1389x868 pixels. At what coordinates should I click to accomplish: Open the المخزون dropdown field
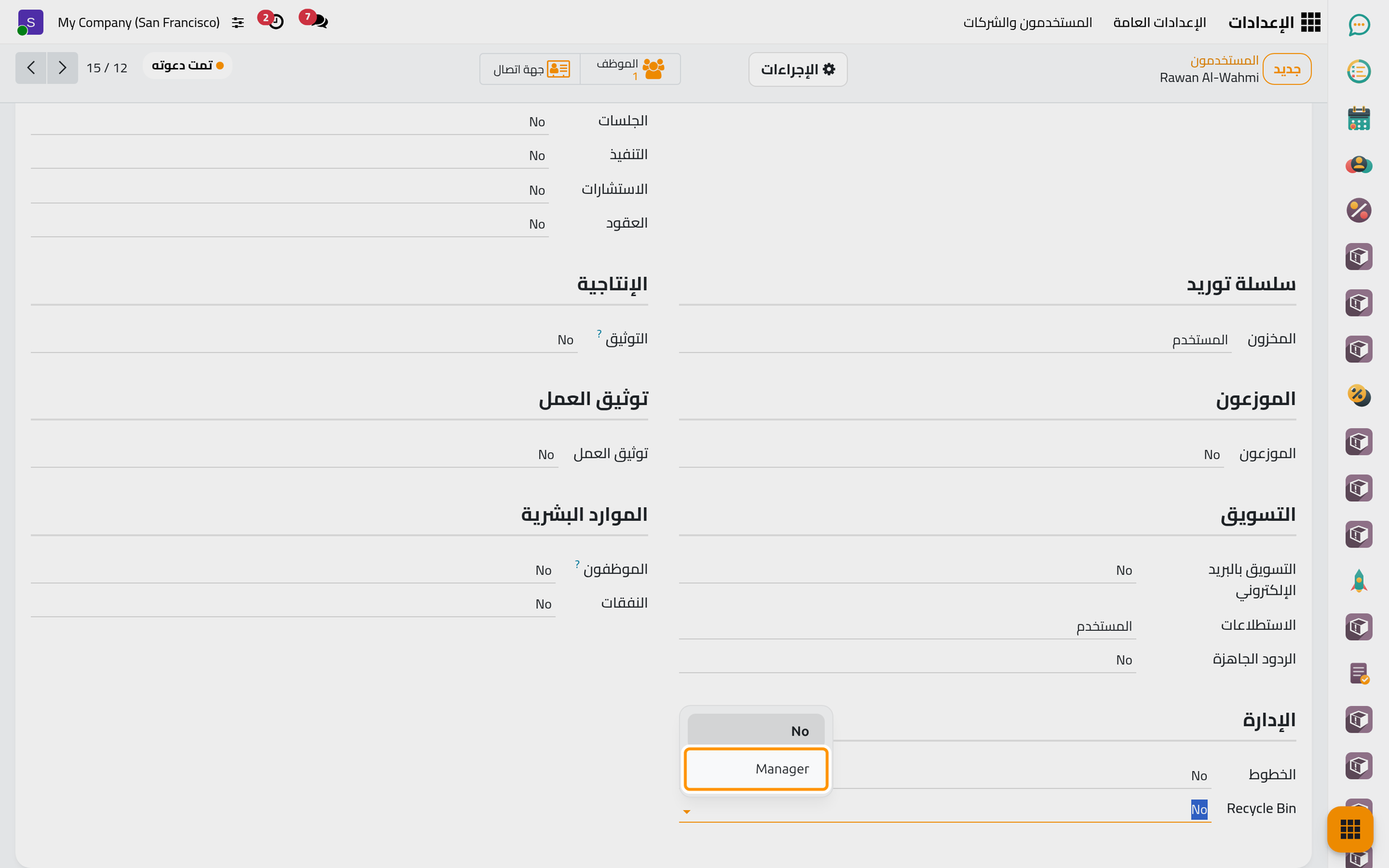click(x=953, y=339)
